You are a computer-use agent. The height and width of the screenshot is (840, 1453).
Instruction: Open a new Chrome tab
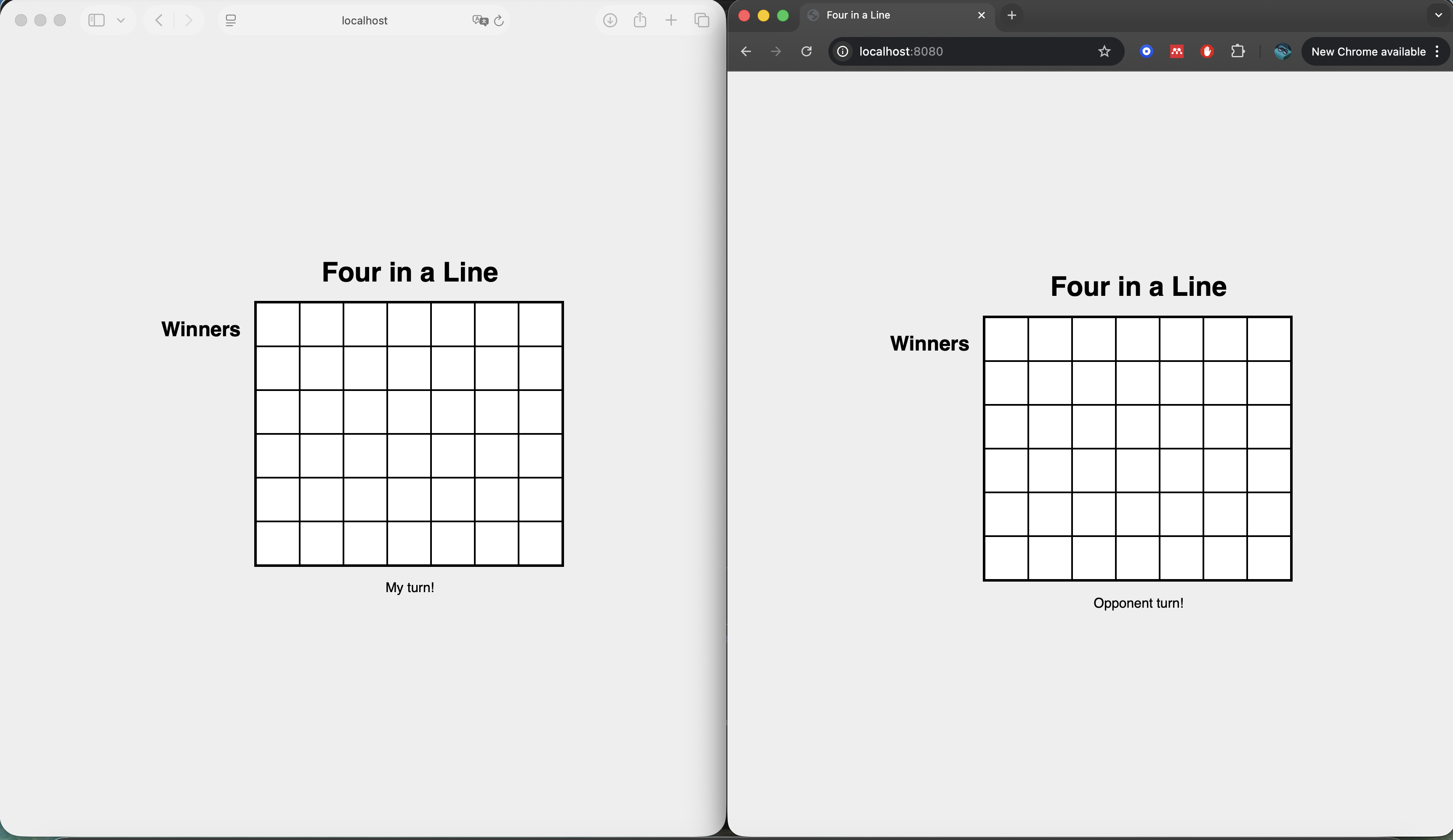tap(1012, 16)
